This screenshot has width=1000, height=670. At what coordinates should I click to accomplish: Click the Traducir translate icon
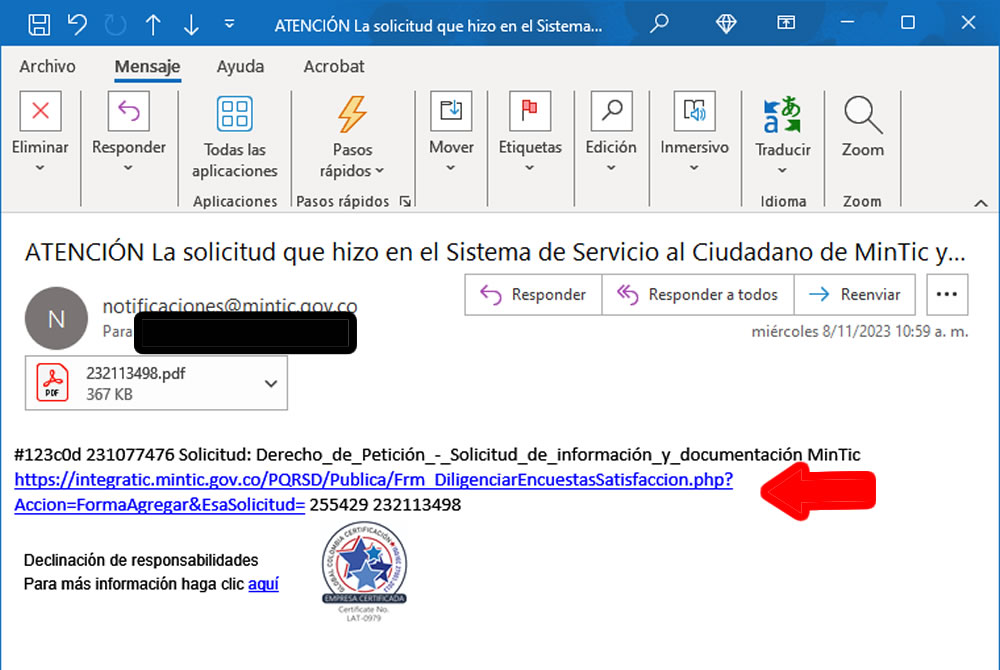783,114
